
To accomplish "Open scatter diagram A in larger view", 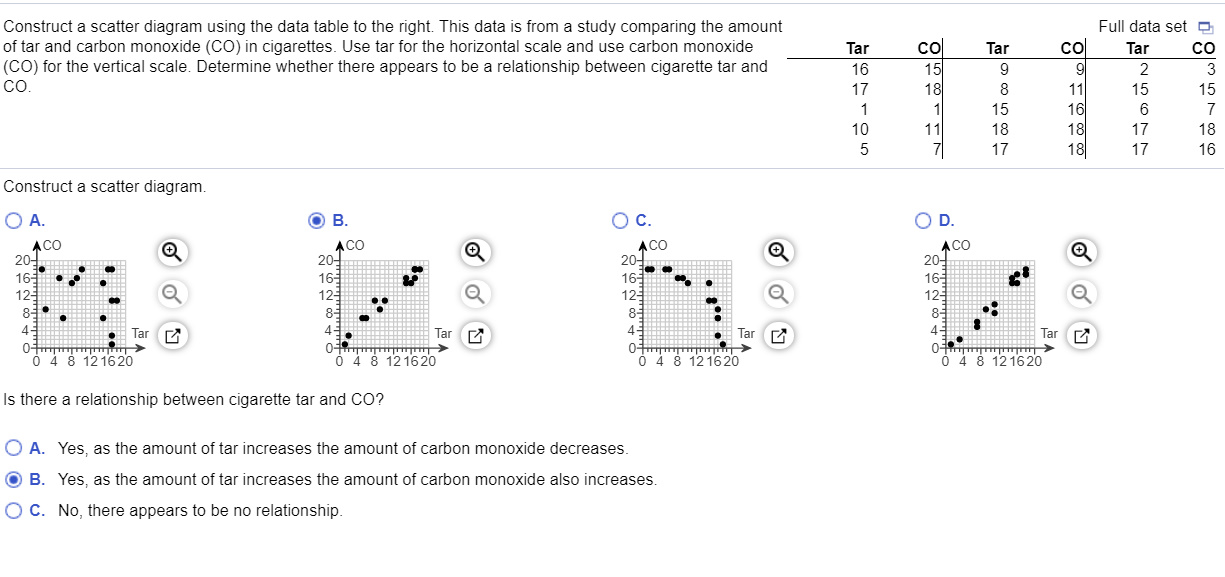I will [x=170, y=333].
